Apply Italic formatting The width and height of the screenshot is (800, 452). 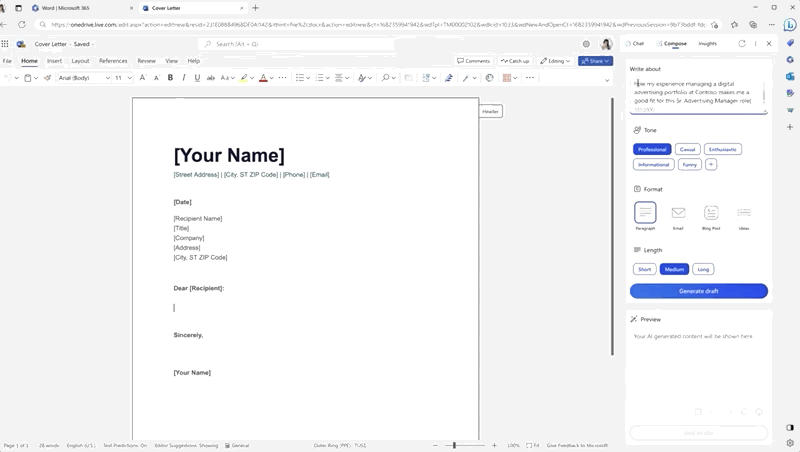click(x=184, y=78)
